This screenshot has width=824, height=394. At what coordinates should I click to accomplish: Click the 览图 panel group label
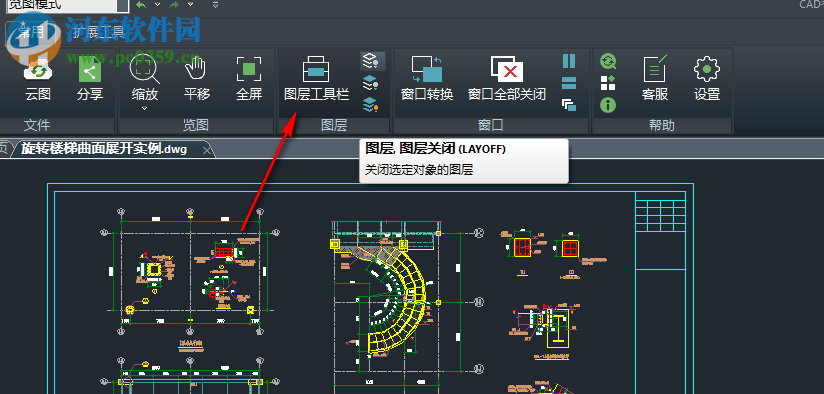[x=196, y=125]
